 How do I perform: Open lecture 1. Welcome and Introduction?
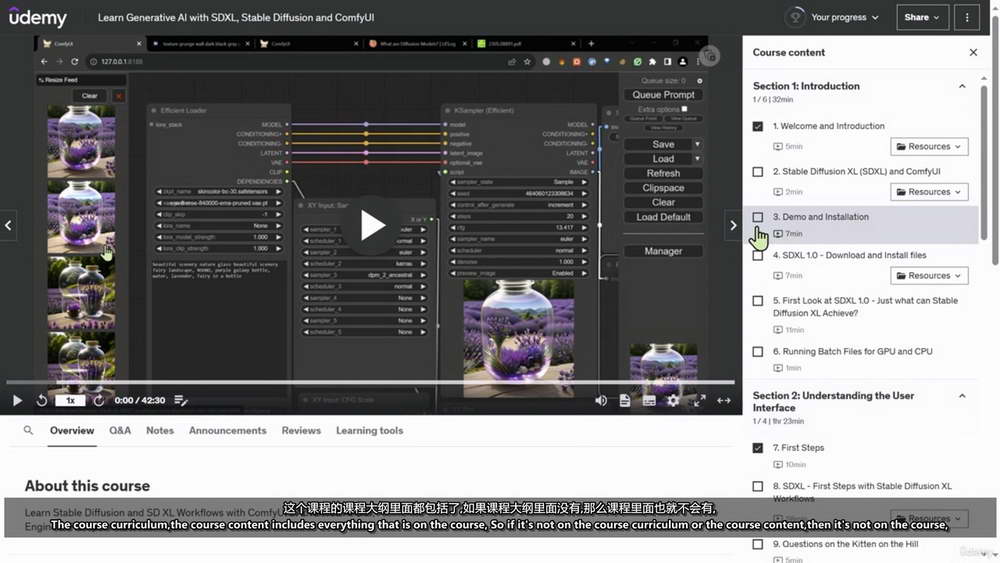point(828,126)
